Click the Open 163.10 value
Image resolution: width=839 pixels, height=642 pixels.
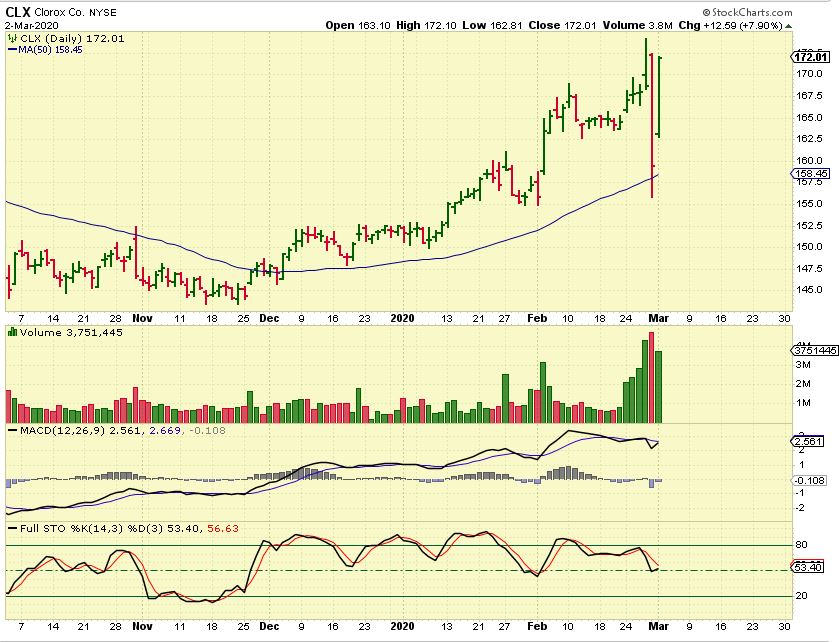(x=358, y=25)
